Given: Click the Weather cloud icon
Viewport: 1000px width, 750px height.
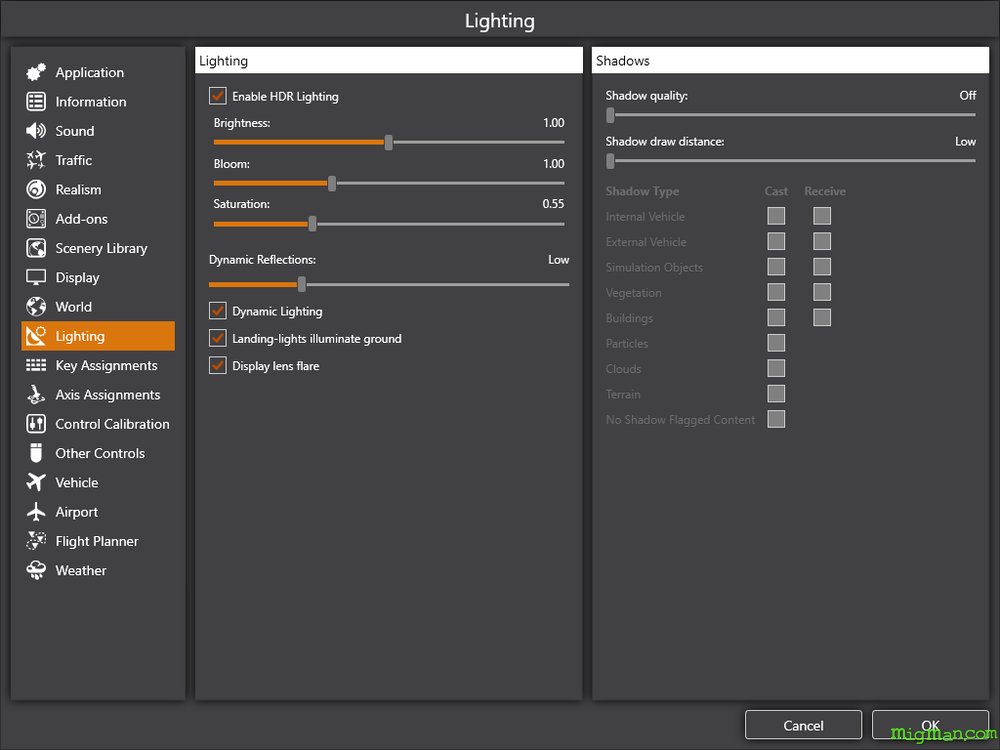Looking at the screenshot, I should [x=36, y=570].
